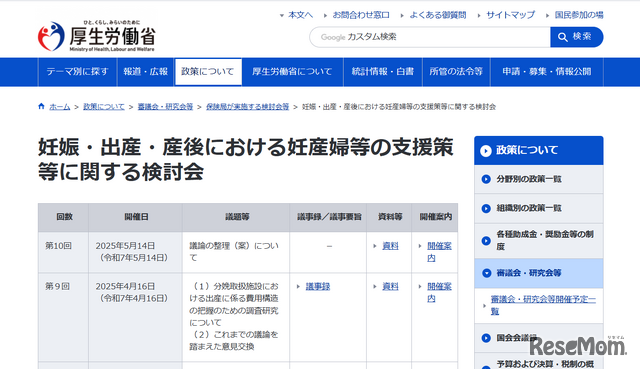Click sidebar 分野別の政策一覧 item

539,179
